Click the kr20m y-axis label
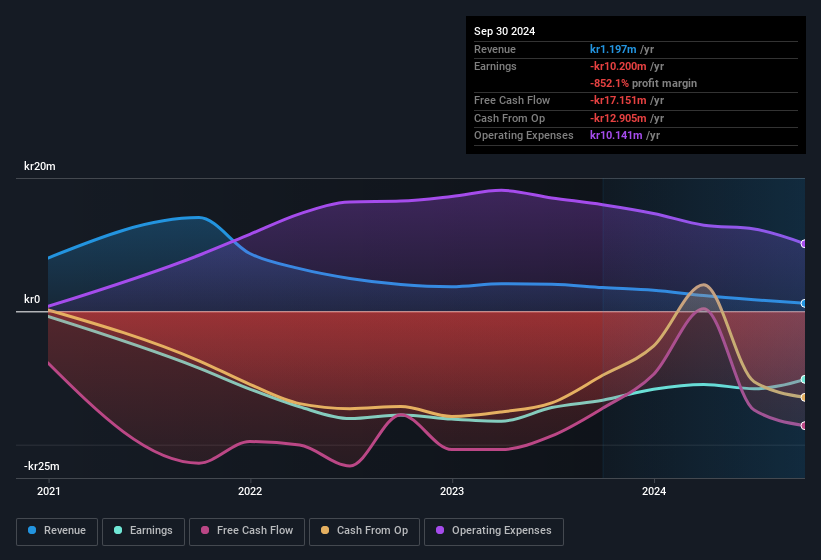This screenshot has width=821, height=560. click(x=40, y=166)
